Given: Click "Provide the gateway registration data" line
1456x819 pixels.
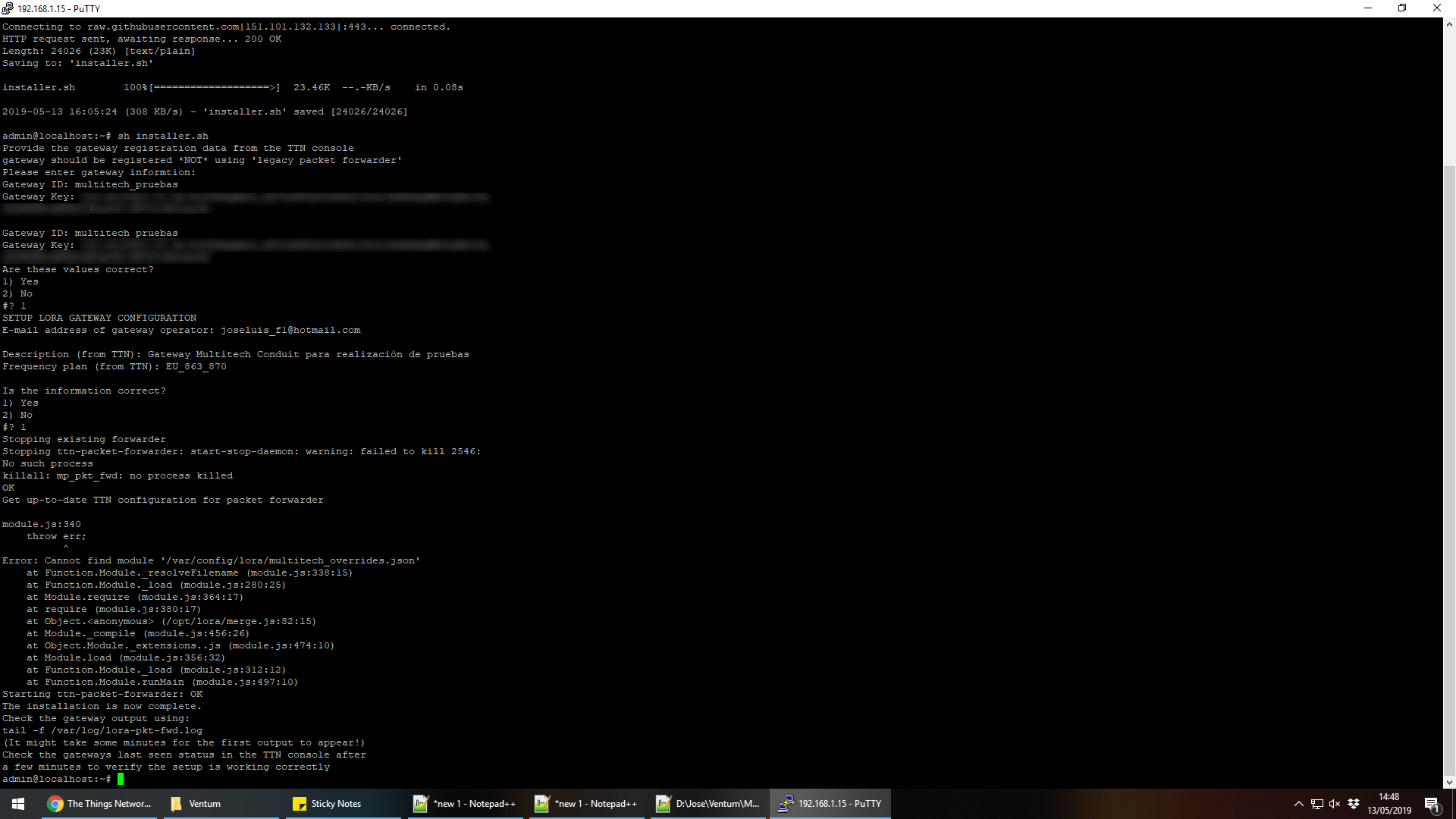Looking at the screenshot, I should [x=178, y=148].
